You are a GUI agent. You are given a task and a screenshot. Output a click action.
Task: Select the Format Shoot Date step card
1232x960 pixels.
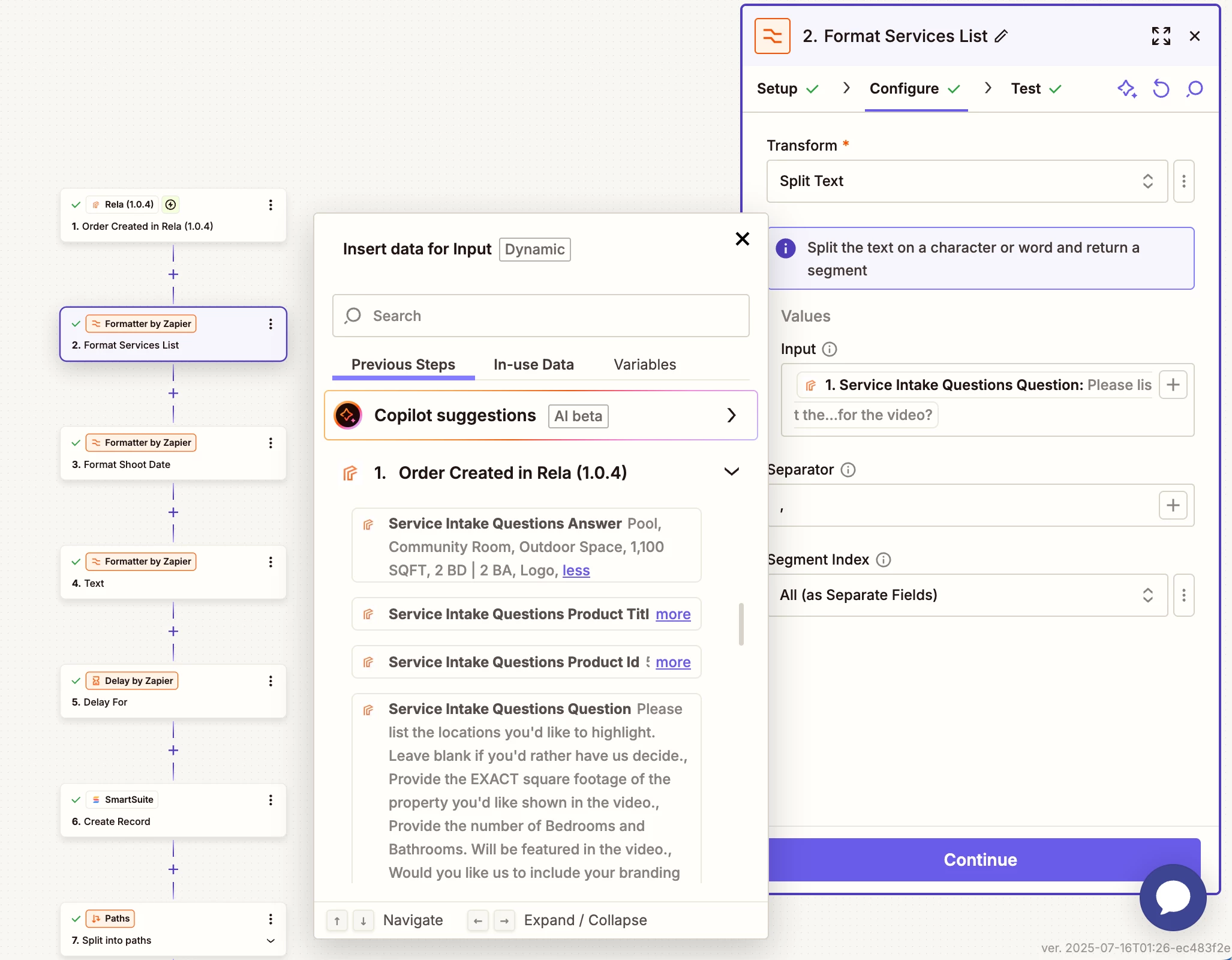coord(173,454)
